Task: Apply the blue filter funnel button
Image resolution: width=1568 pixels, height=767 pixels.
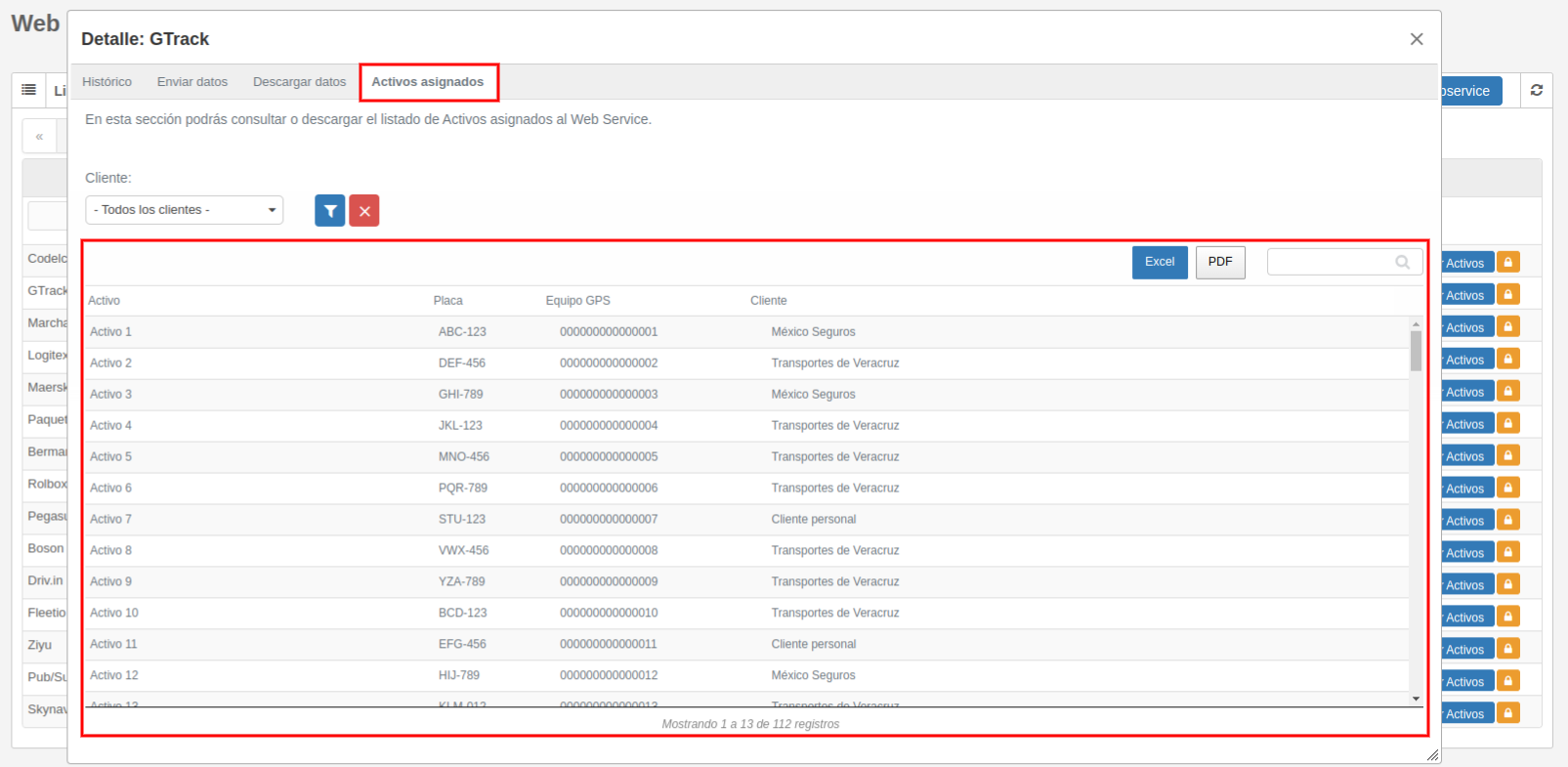Action: (x=330, y=210)
